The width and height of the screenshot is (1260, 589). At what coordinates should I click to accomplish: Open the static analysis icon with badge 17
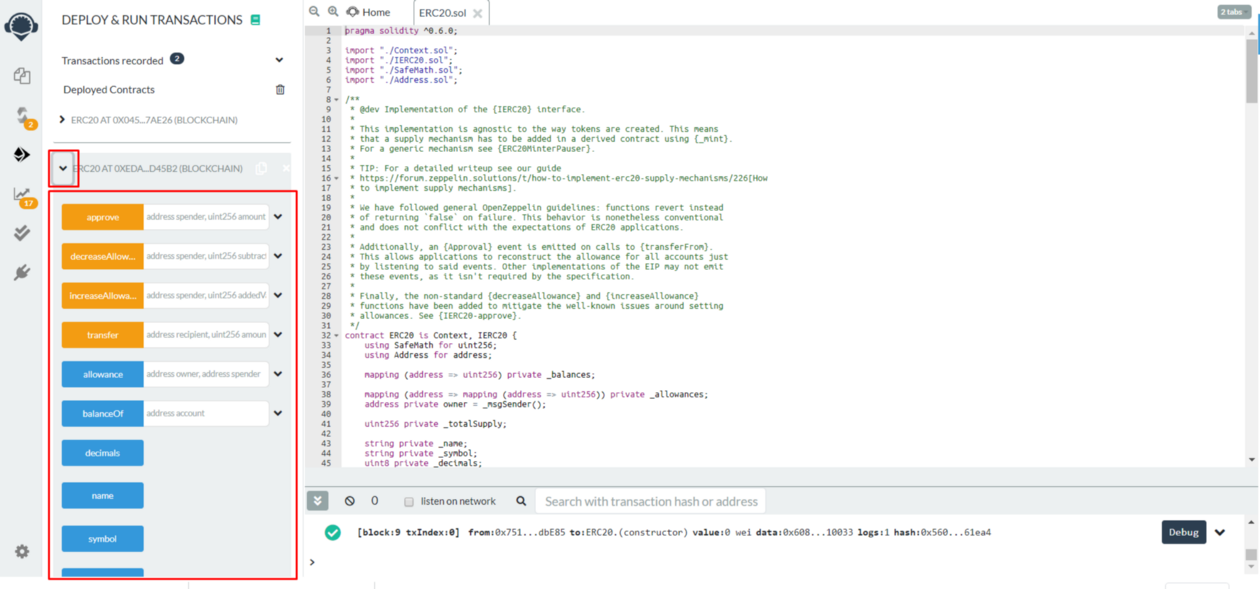pos(22,195)
